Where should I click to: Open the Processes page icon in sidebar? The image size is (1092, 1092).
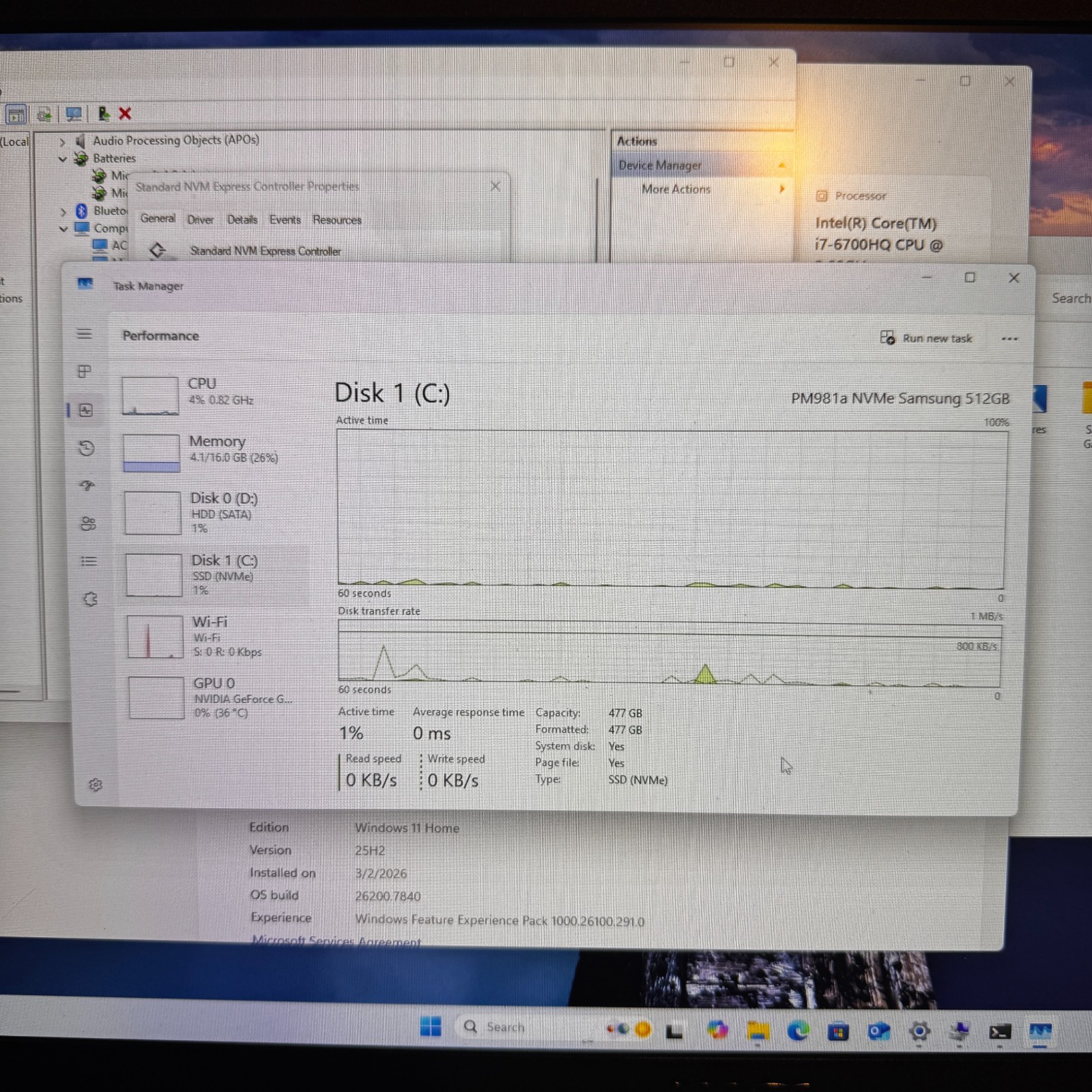pos(85,371)
